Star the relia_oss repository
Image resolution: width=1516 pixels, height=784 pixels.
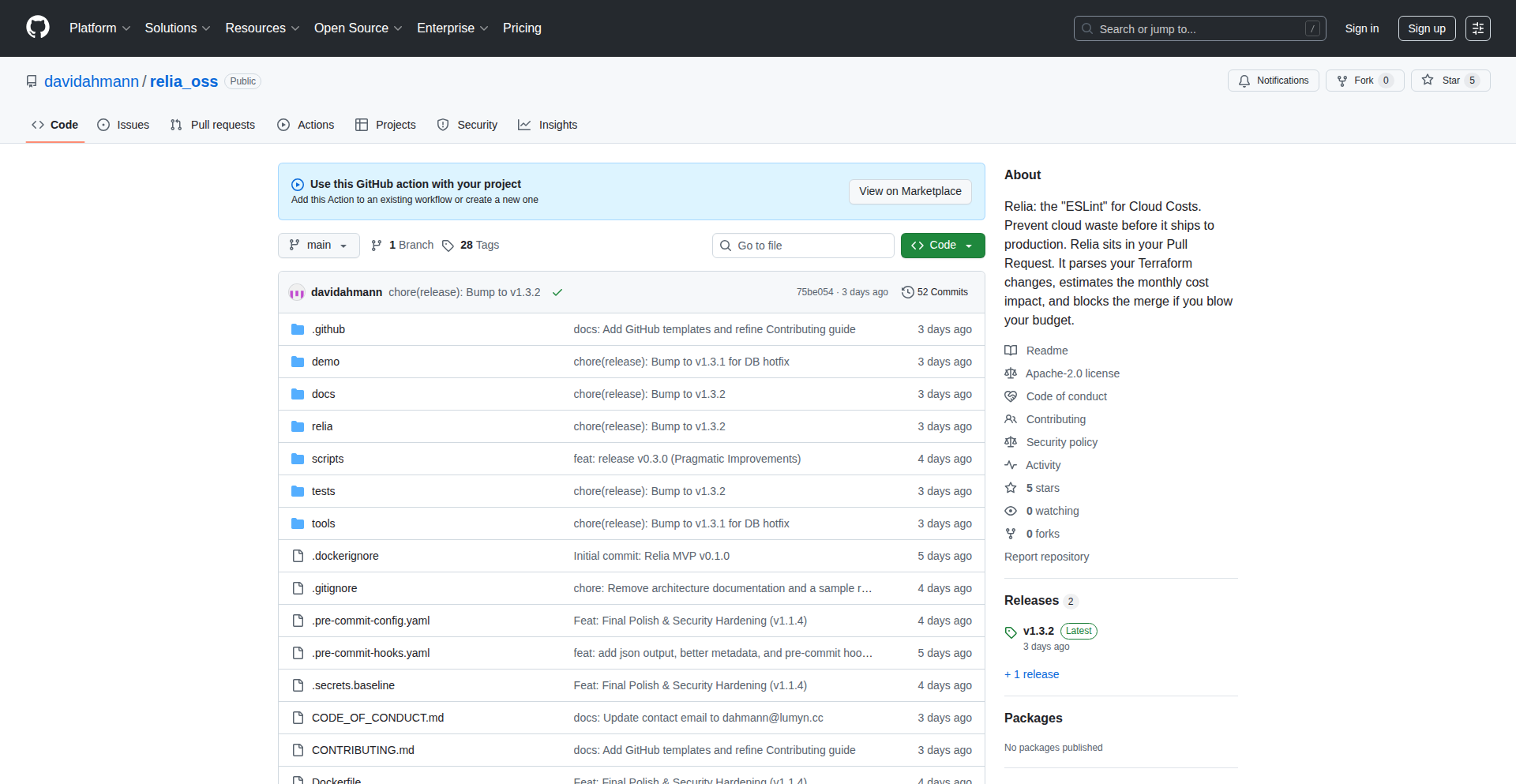pyautogui.click(x=1450, y=81)
